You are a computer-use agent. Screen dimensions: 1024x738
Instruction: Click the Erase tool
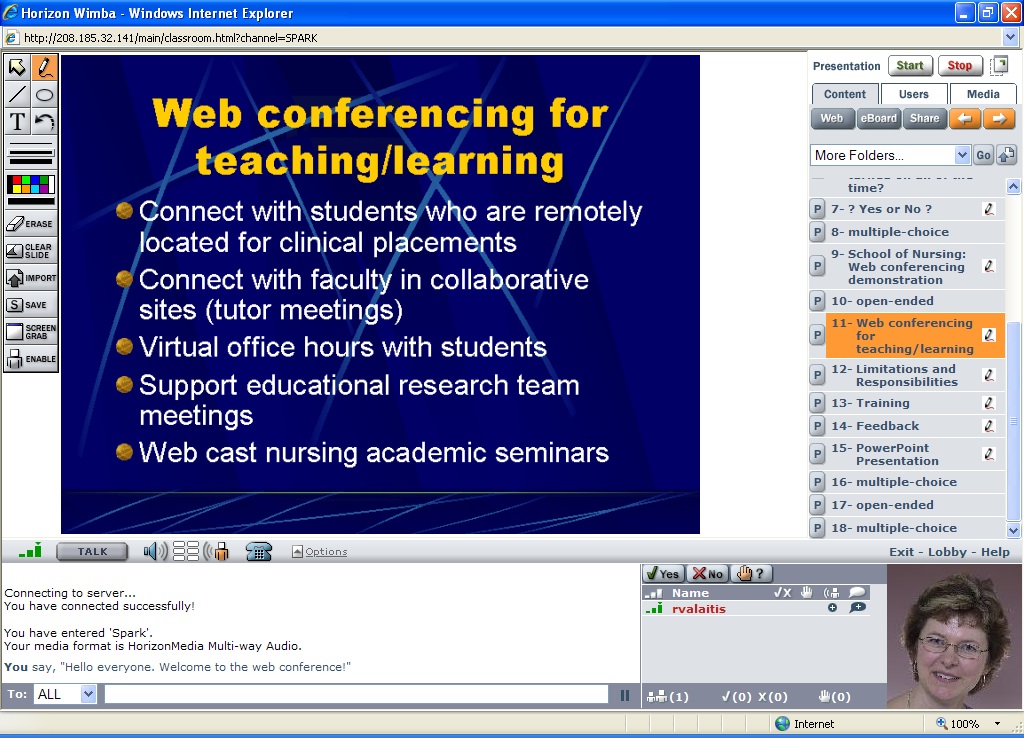(31, 224)
